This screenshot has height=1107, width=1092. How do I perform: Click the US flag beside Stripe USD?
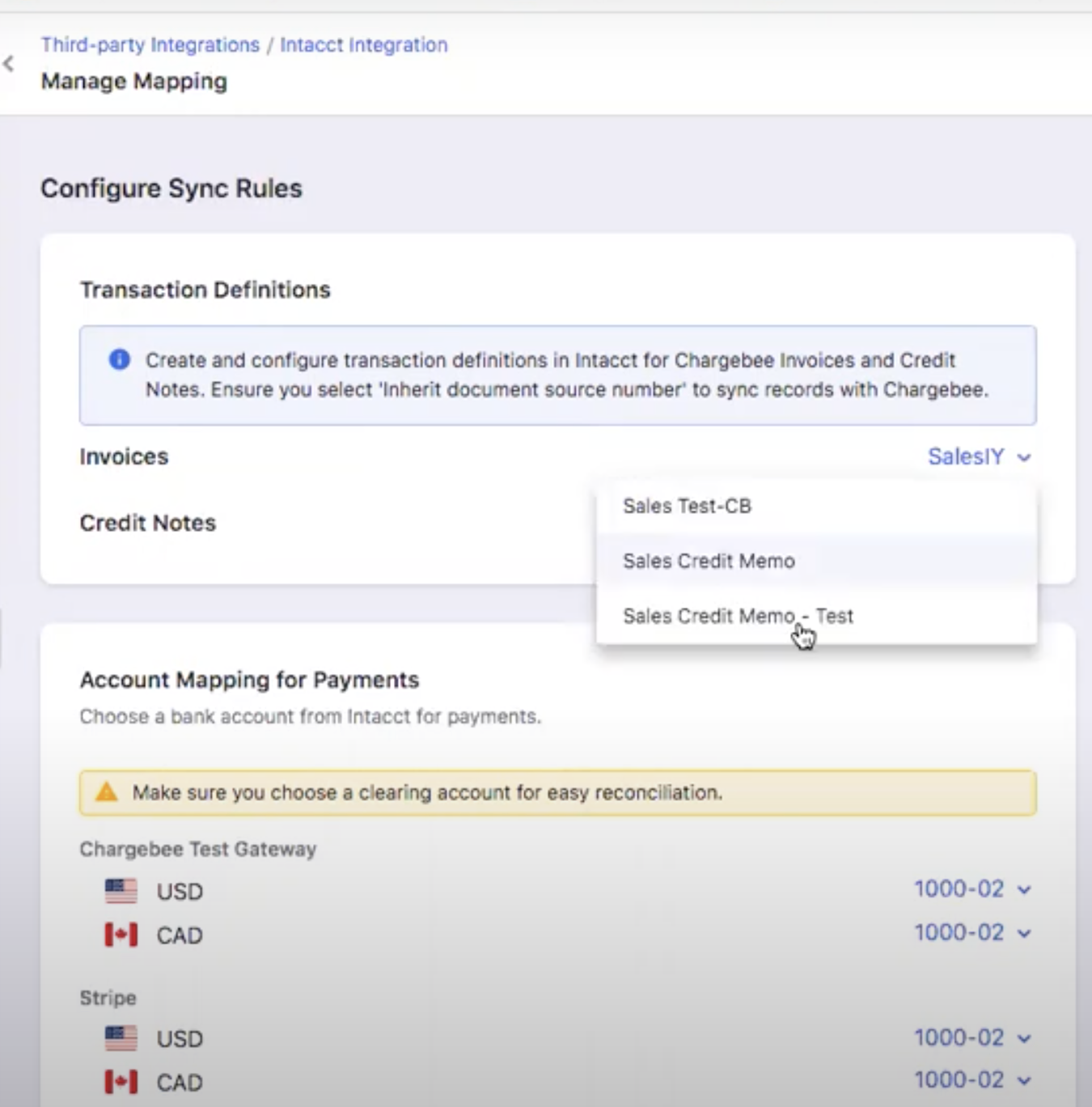pyautogui.click(x=122, y=1038)
